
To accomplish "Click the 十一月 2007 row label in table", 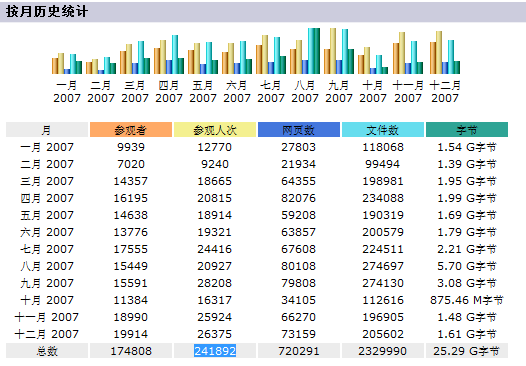I will tap(47, 317).
